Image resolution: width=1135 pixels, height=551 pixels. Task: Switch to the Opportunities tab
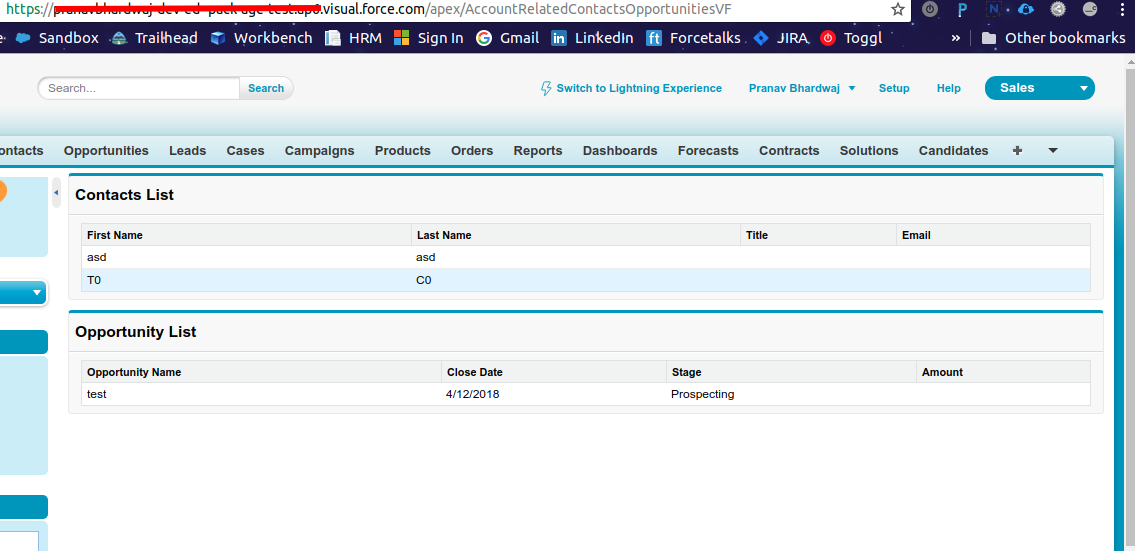click(x=106, y=151)
